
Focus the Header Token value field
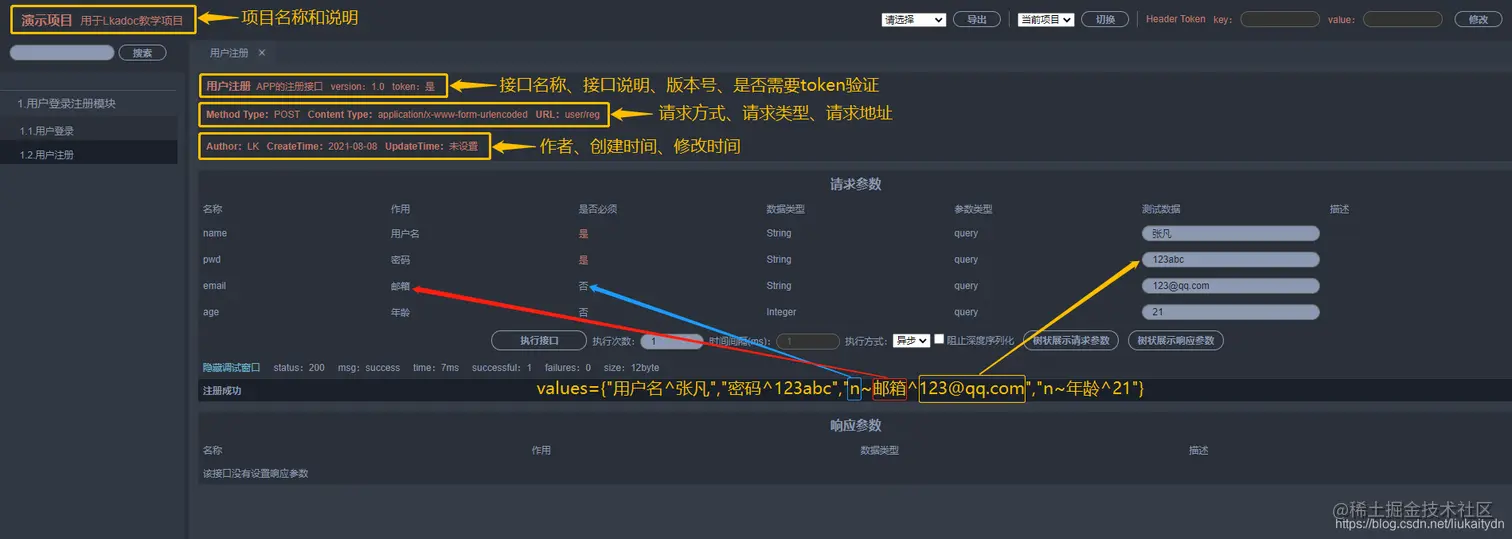coord(1402,19)
